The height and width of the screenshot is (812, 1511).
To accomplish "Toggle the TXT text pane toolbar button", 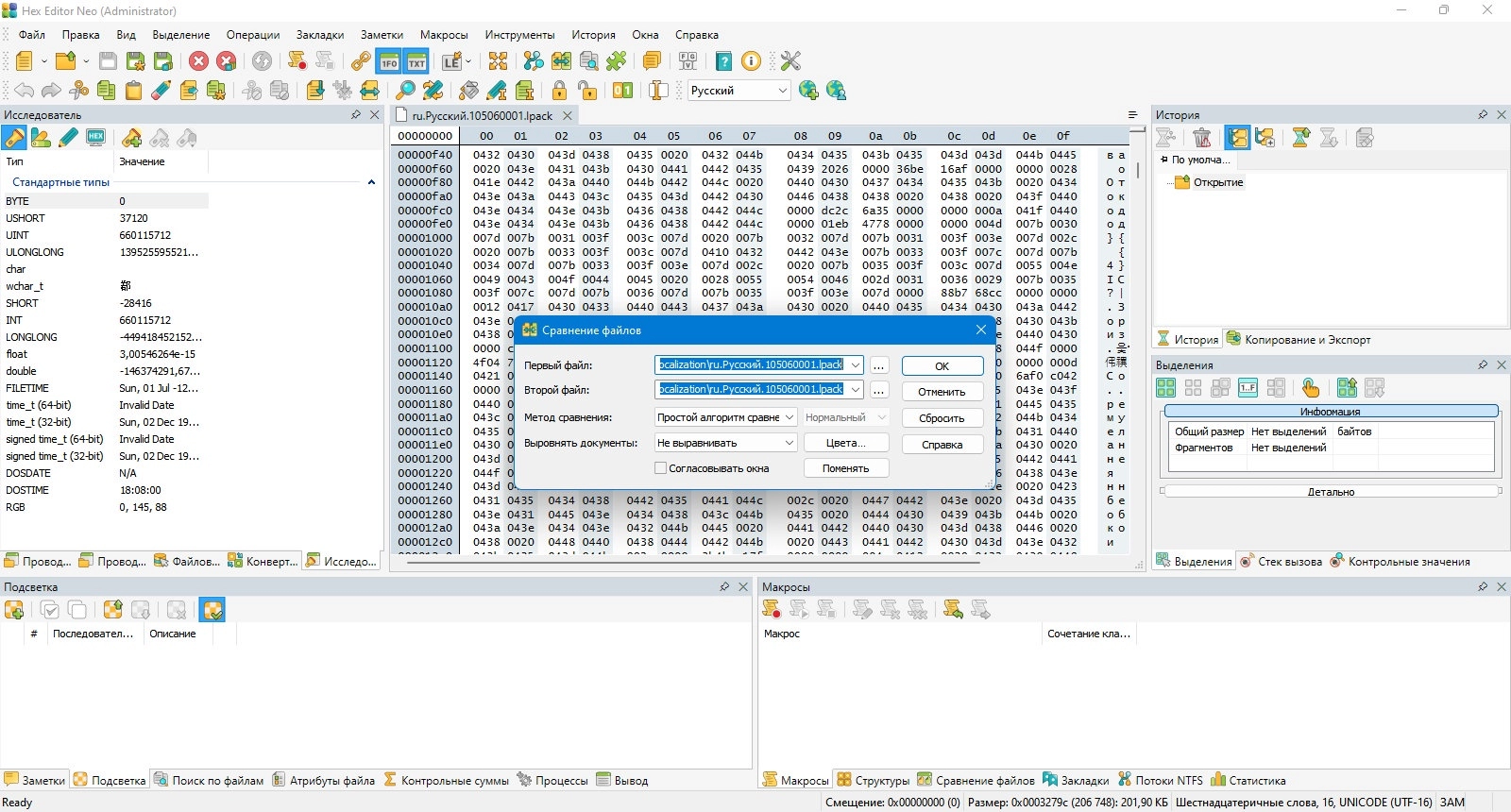I will (x=416, y=62).
